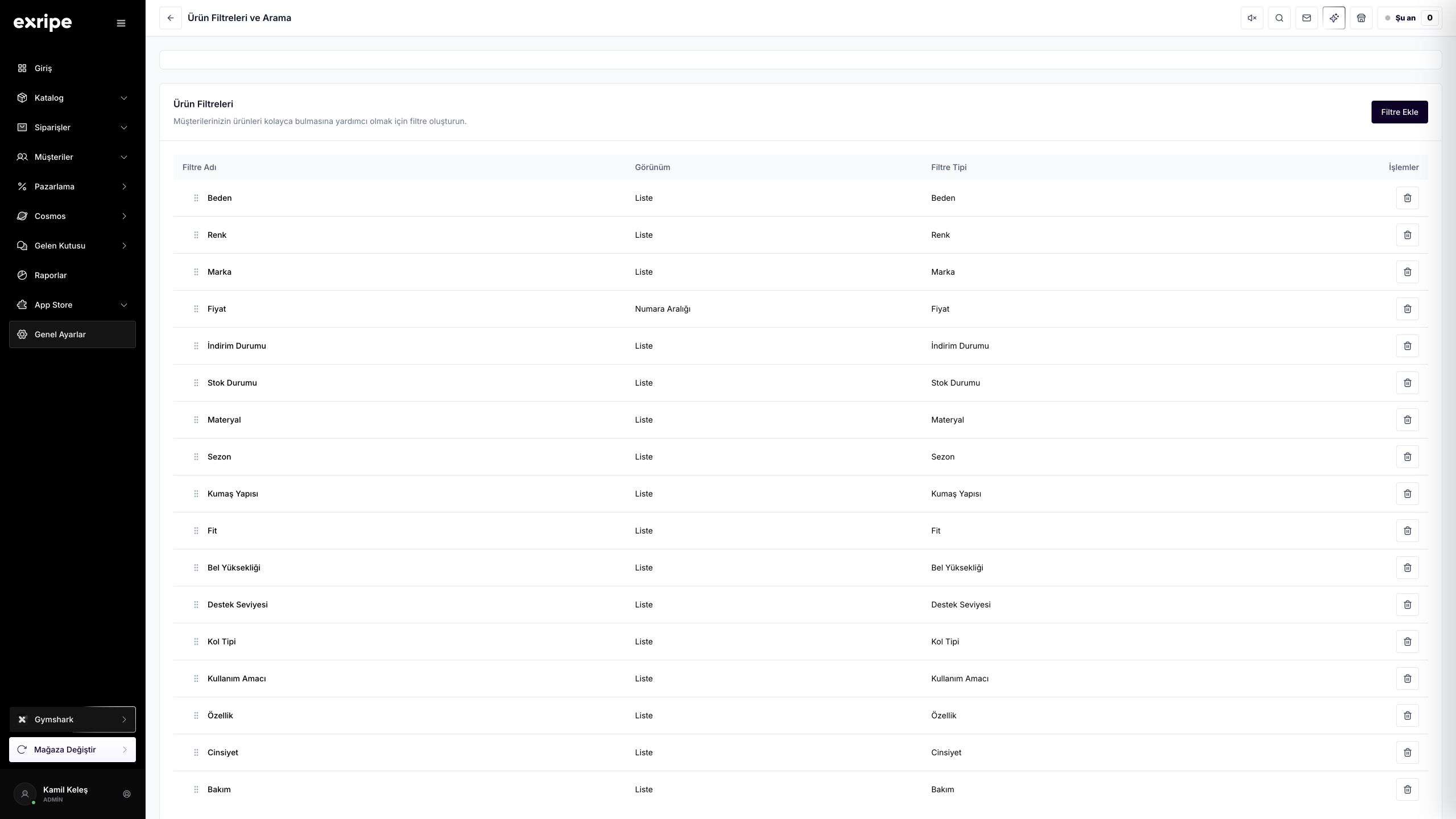Expand the Katalog sidebar menu
Screen dimensions: 1456x819
click(x=72, y=98)
